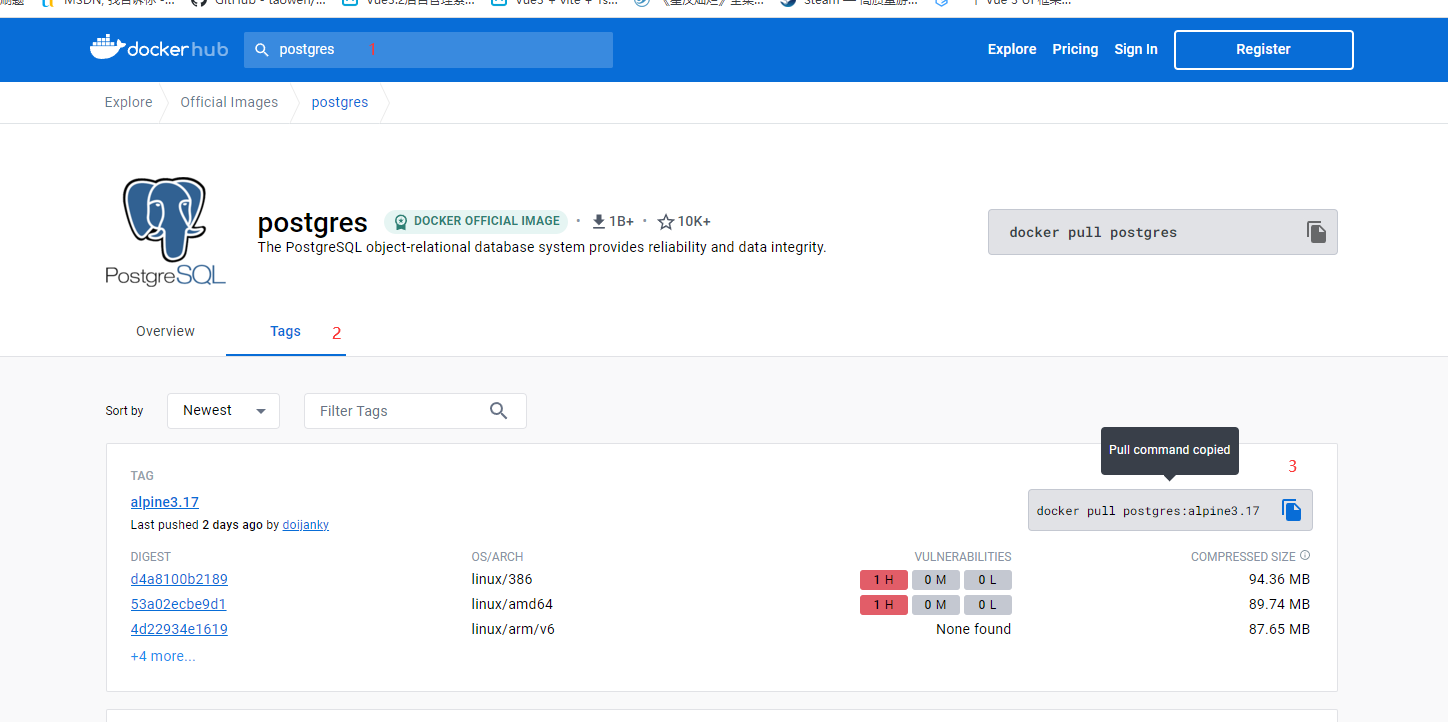Viewport: 1448px width, 722px height.
Task: Open digest 53a02ecbe9d1 details
Action: click(x=178, y=603)
